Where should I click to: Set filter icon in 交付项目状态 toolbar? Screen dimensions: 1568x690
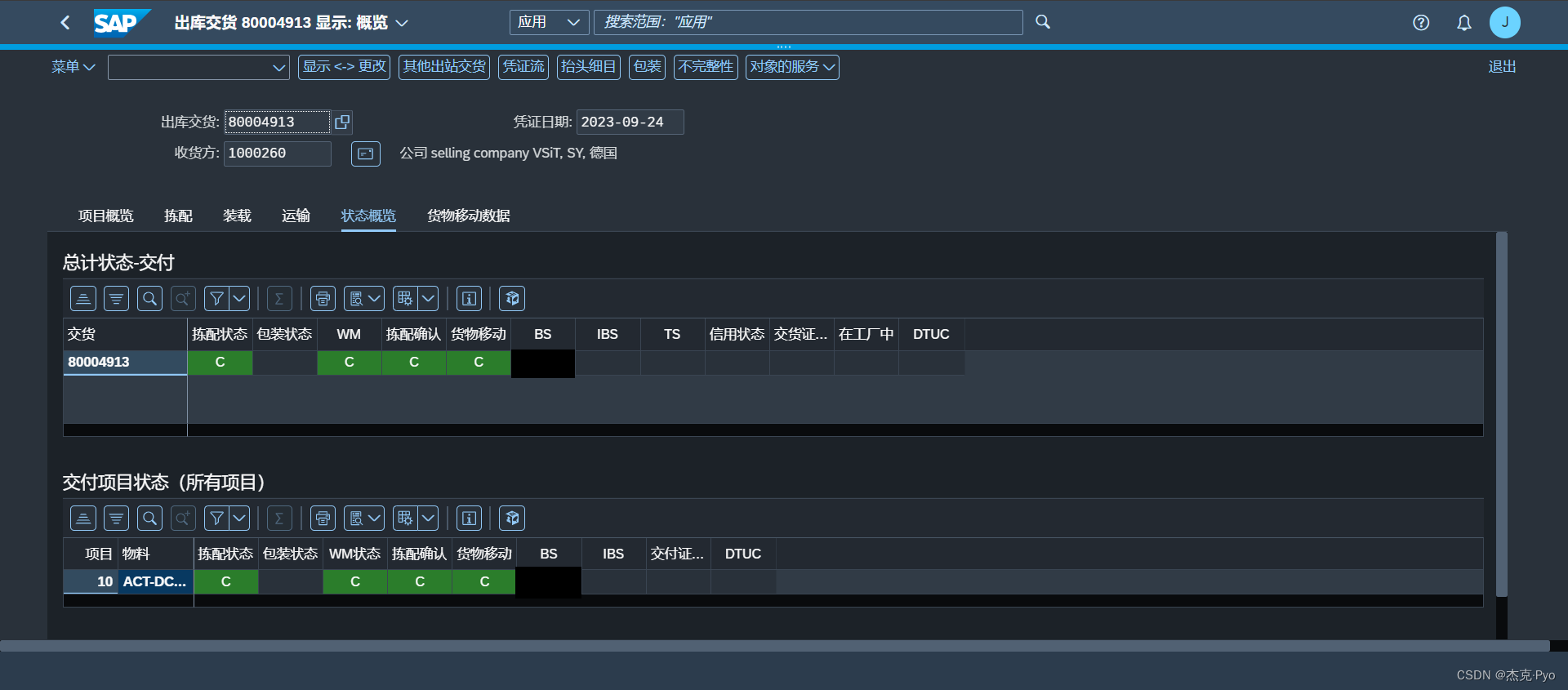[x=216, y=519]
